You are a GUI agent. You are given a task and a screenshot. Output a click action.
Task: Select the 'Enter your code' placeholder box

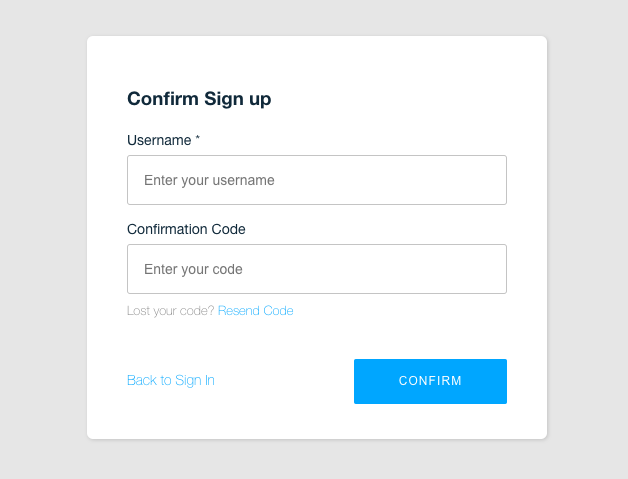point(316,269)
